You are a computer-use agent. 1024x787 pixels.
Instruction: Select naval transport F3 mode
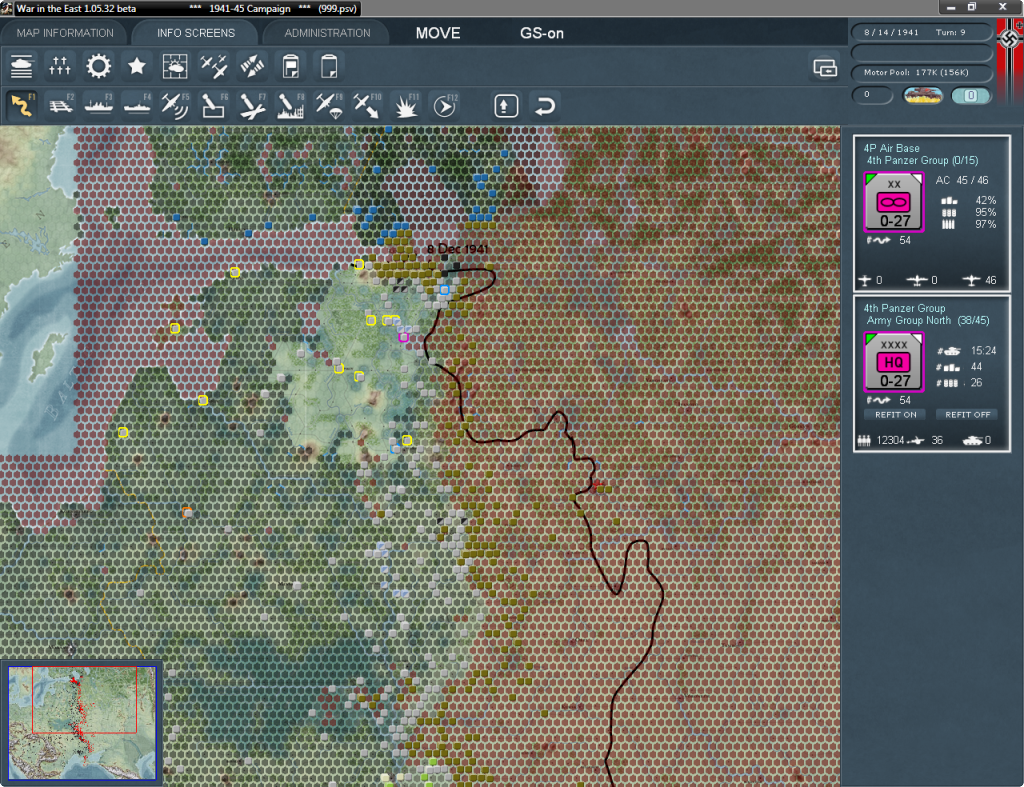(x=99, y=105)
